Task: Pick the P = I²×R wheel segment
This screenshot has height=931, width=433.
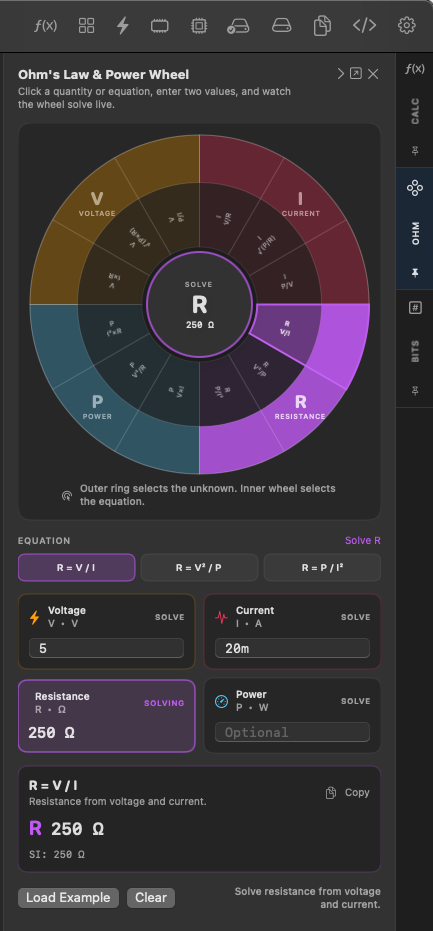Action: (x=112, y=327)
